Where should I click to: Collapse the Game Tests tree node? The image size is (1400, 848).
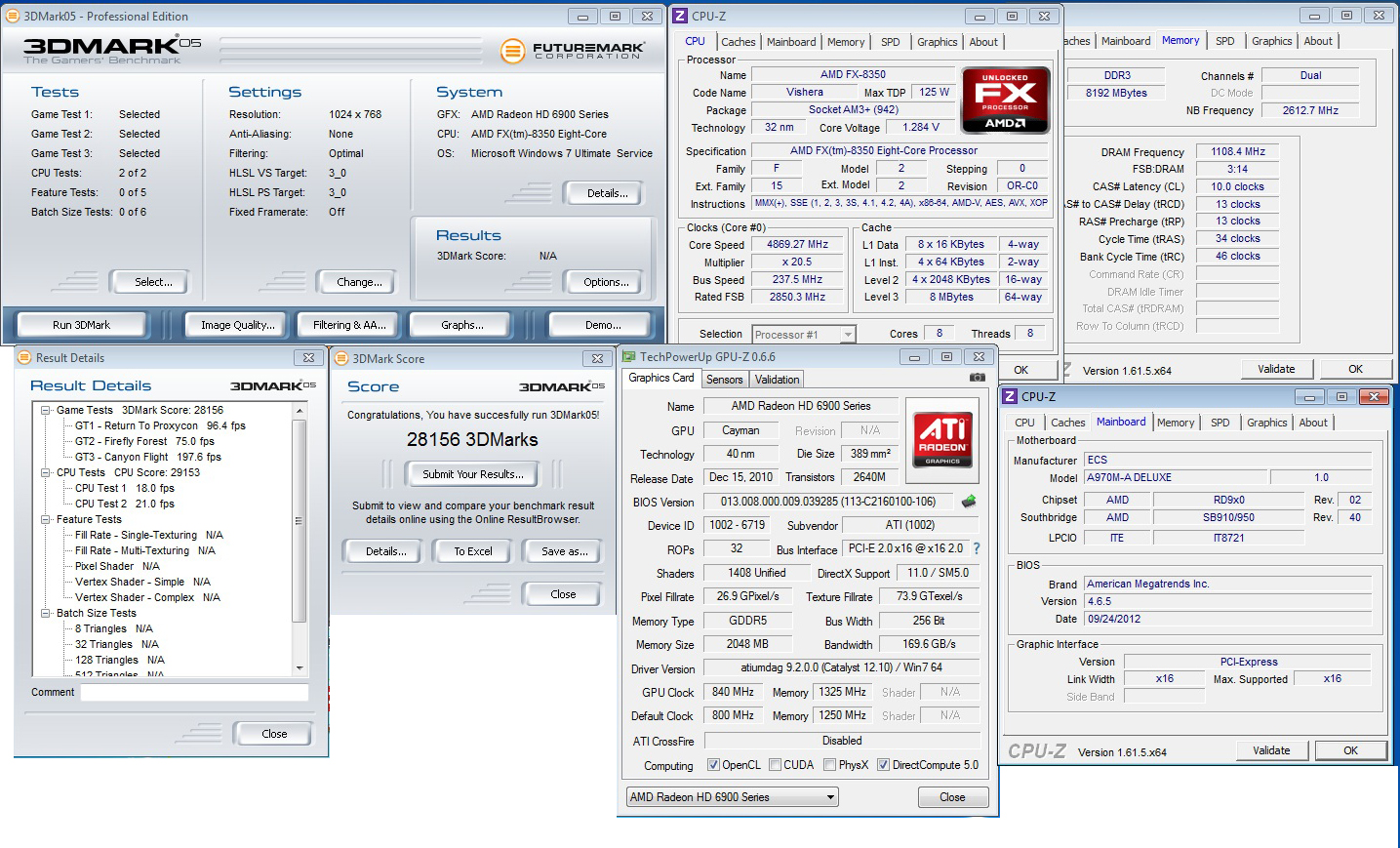pyautogui.click(x=46, y=410)
